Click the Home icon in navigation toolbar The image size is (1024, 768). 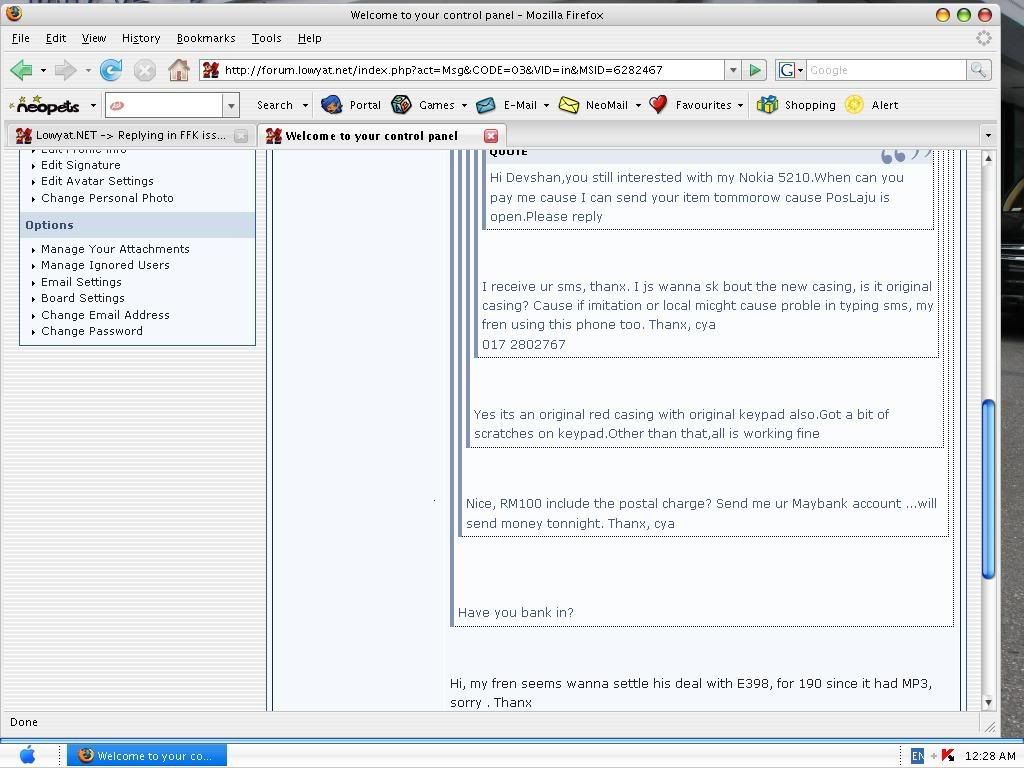[179, 70]
